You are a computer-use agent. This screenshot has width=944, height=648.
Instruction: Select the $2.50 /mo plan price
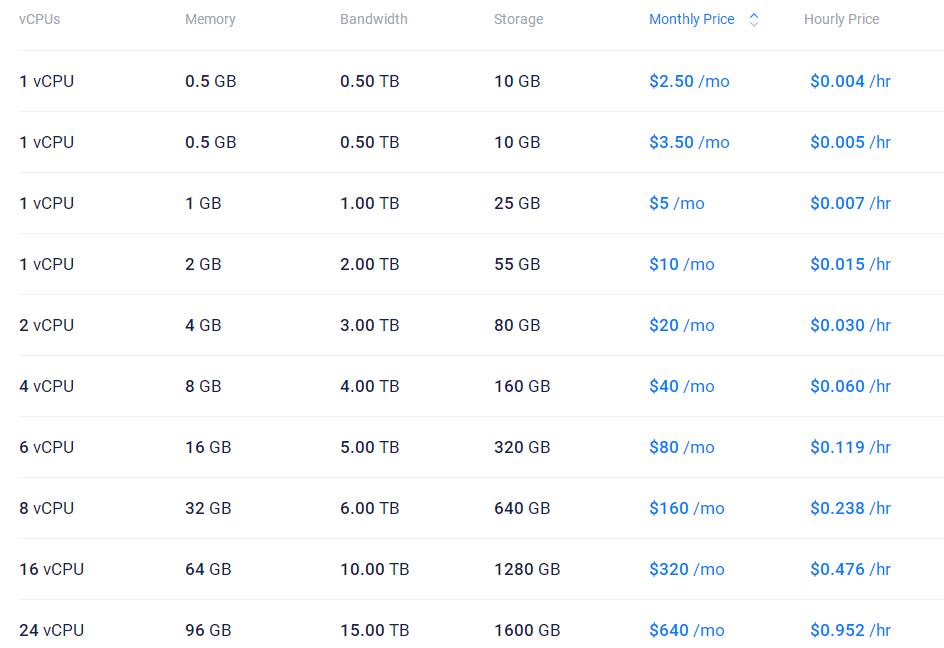tap(689, 82)
